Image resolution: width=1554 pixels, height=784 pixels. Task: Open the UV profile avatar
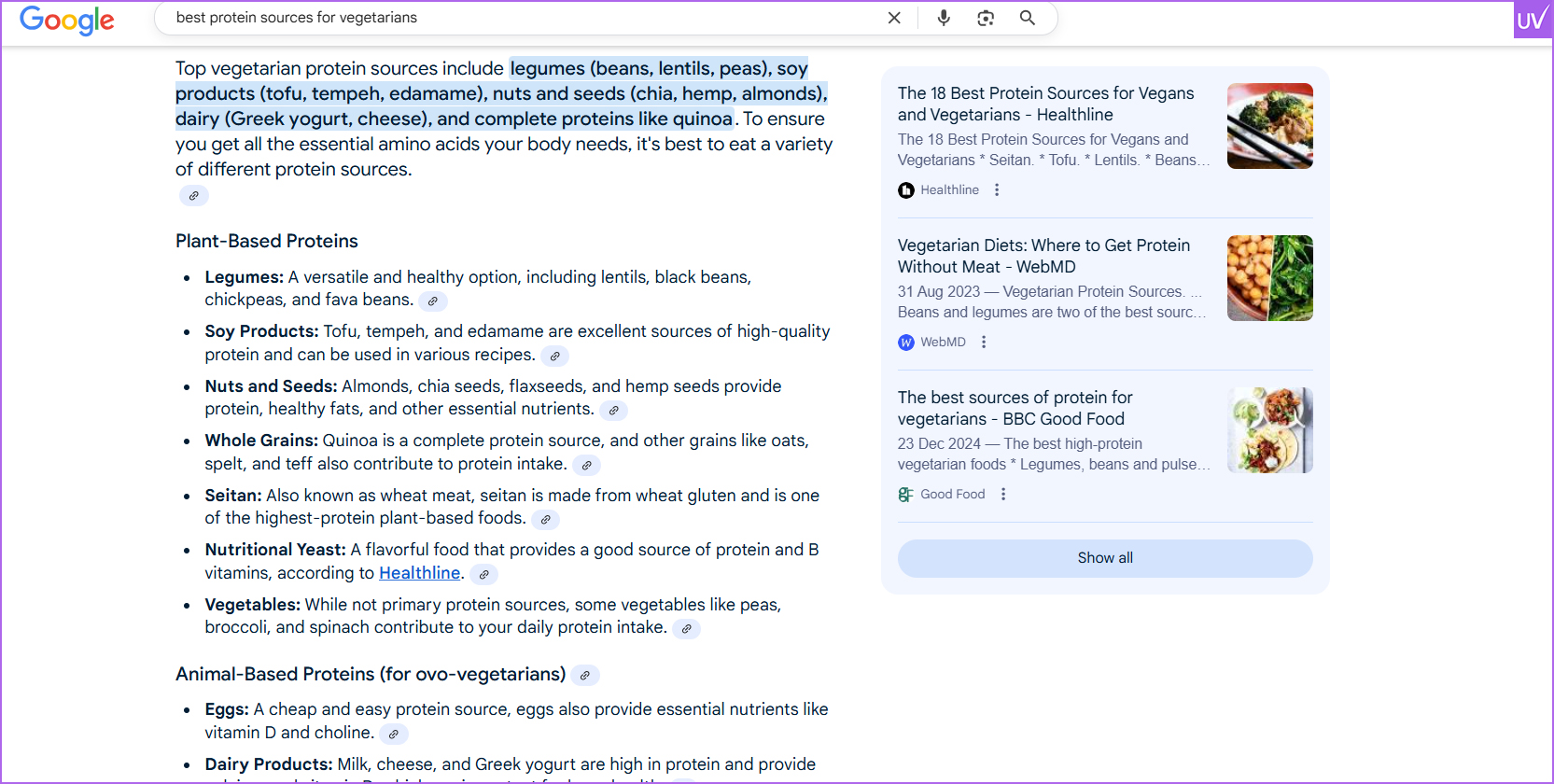(x=1532, y=20)
